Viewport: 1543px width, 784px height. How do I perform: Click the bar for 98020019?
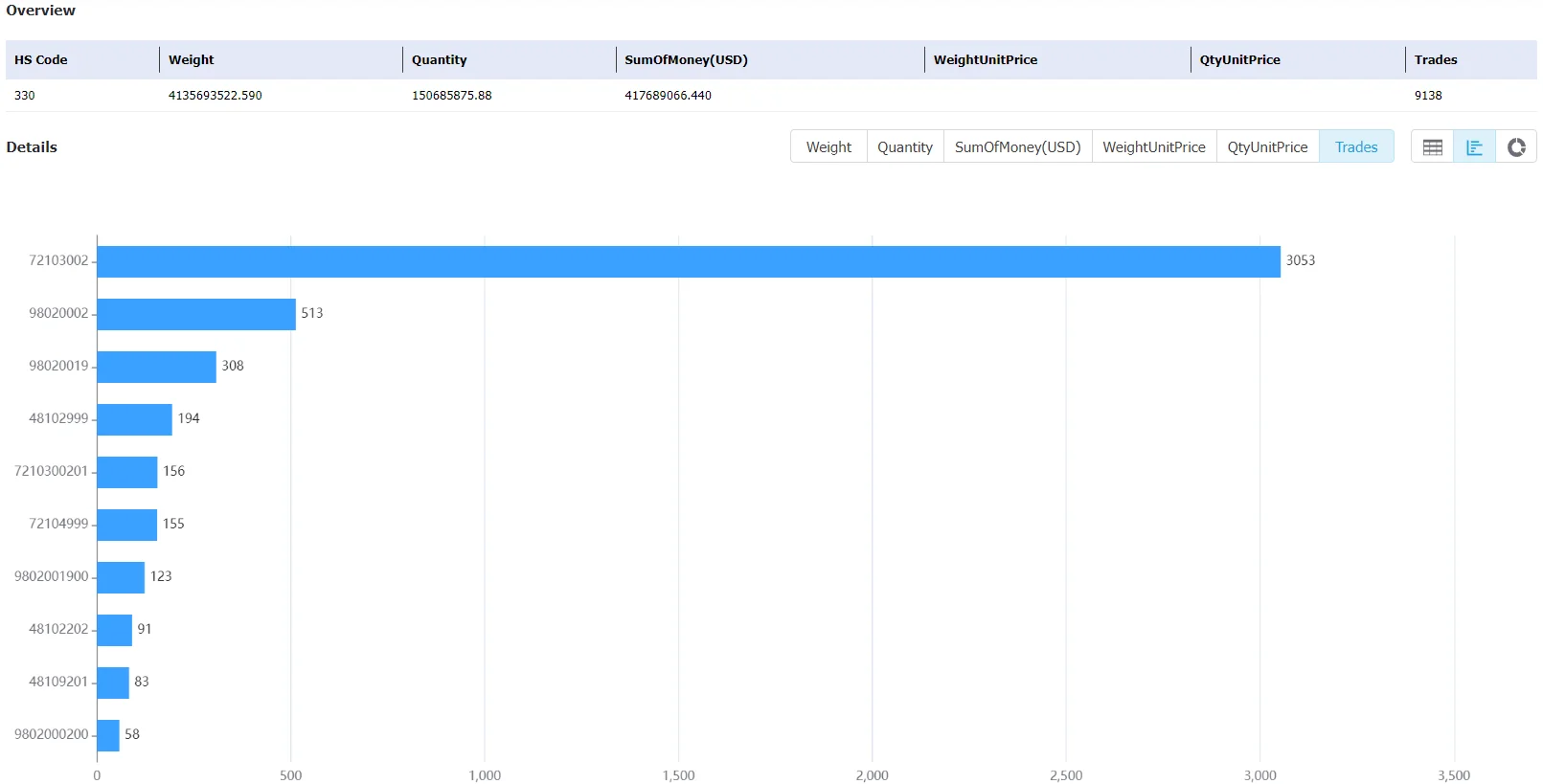(x=157, y=367)
